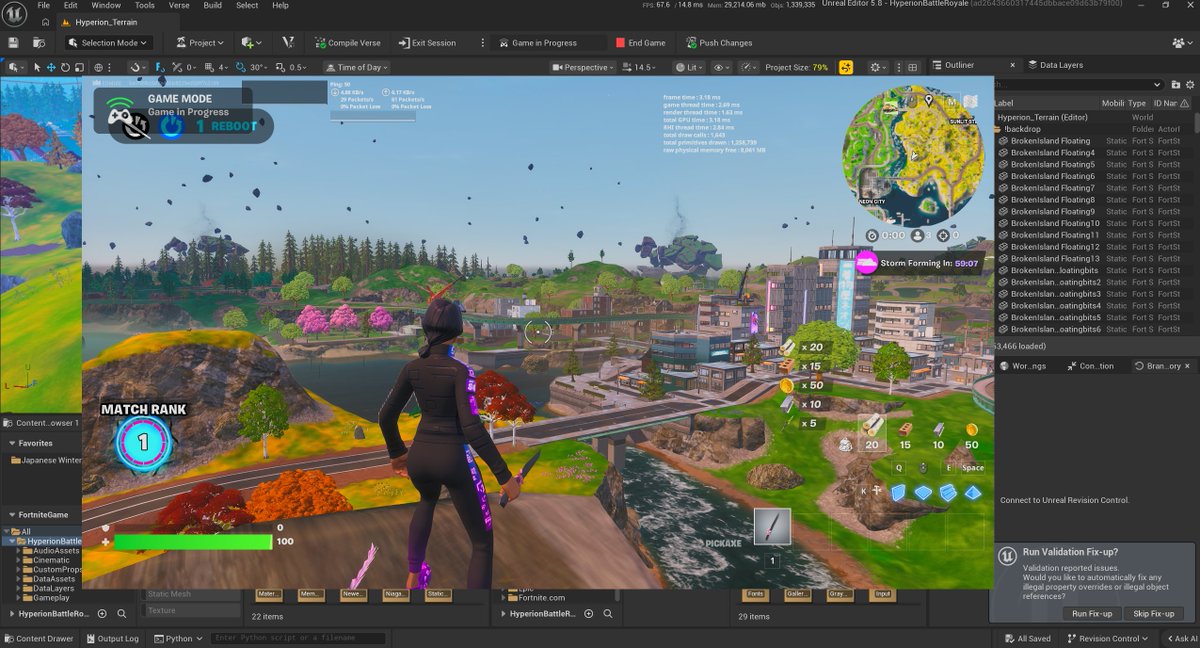Open the Content Drawer
This screenshot has height=648, width=1200.
point(38,638)
